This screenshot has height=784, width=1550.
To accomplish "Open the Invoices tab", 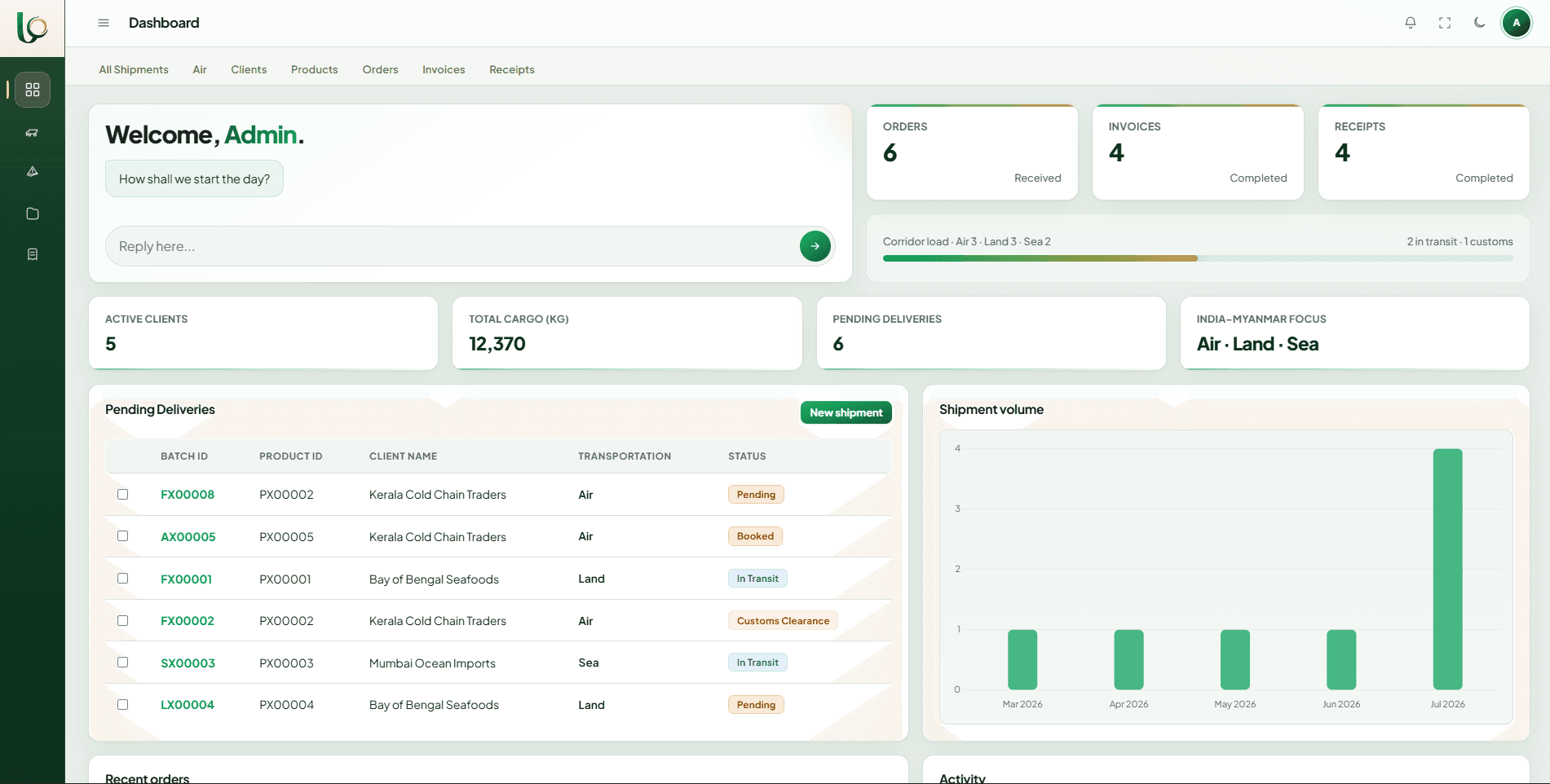I will [x=444, y=69].
